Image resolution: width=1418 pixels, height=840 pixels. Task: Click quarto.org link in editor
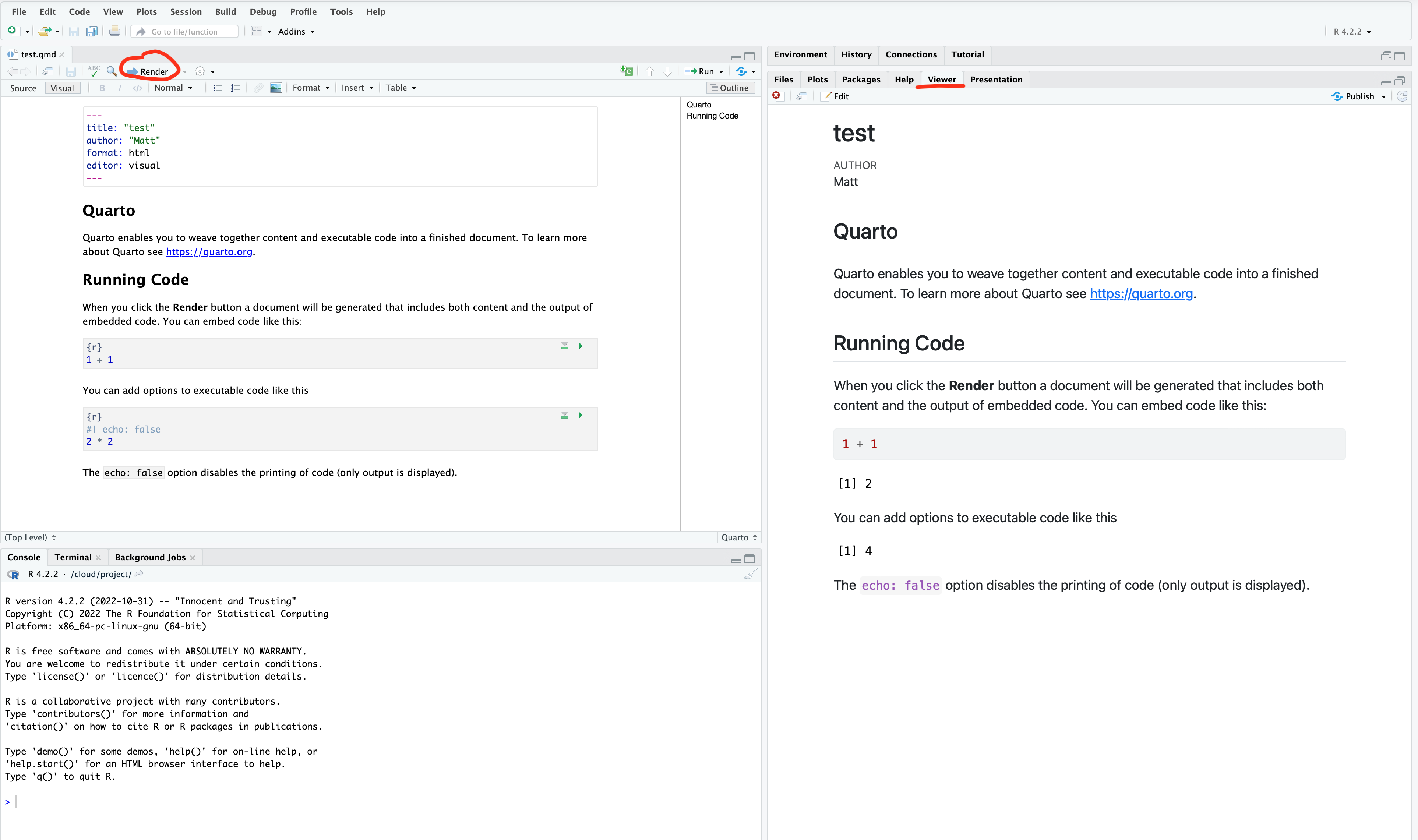209,252
